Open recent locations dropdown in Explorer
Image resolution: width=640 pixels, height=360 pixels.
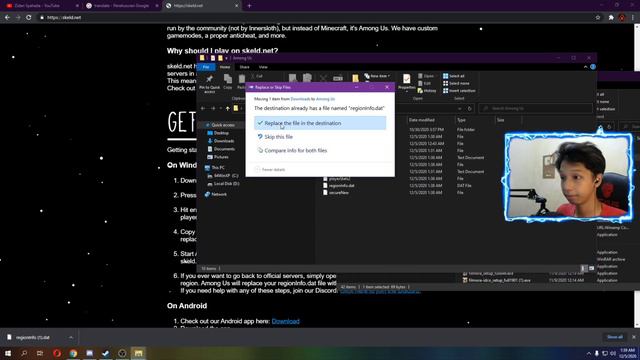[x=221, y=109]
